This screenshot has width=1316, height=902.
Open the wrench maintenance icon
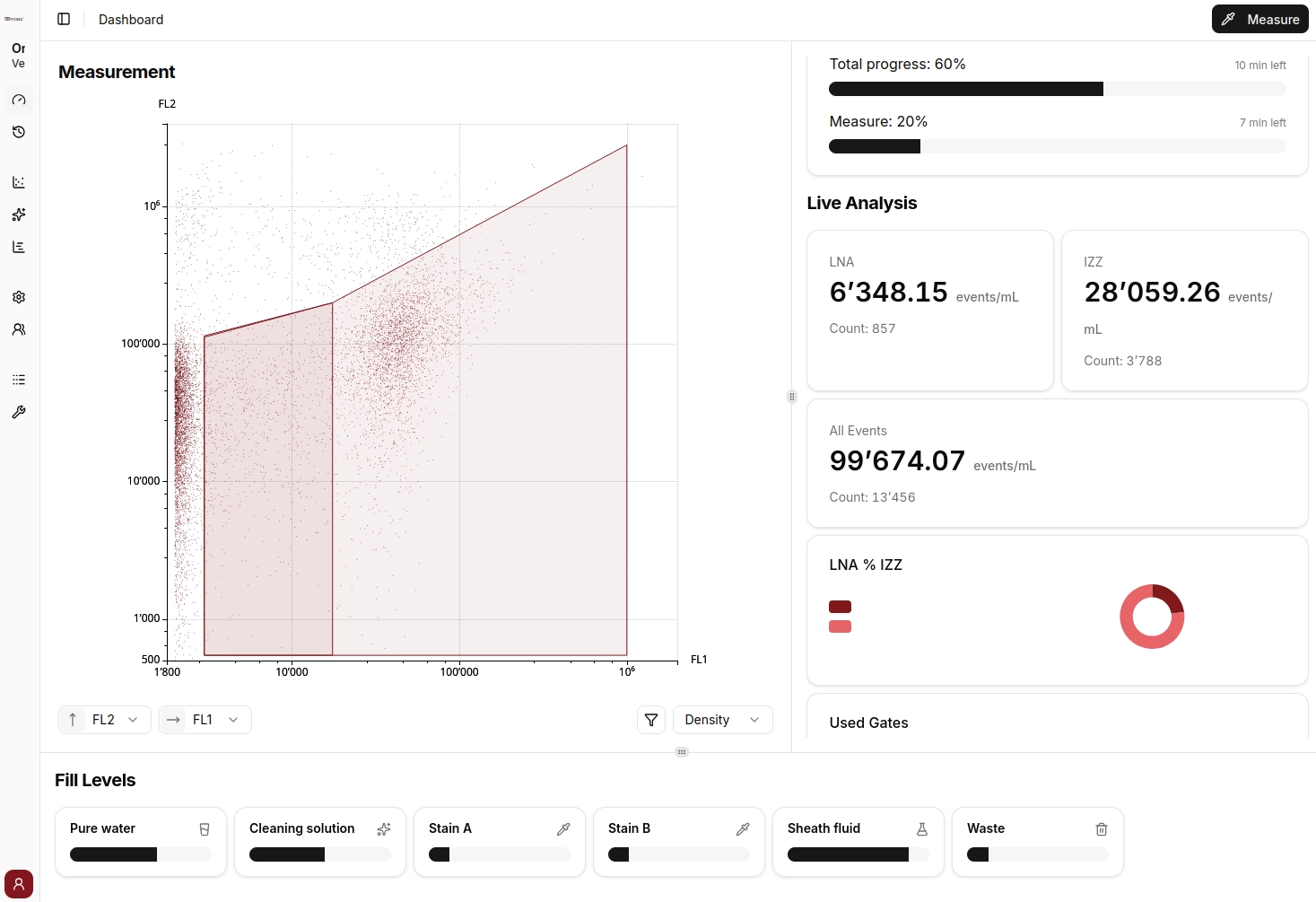[19, 412]
